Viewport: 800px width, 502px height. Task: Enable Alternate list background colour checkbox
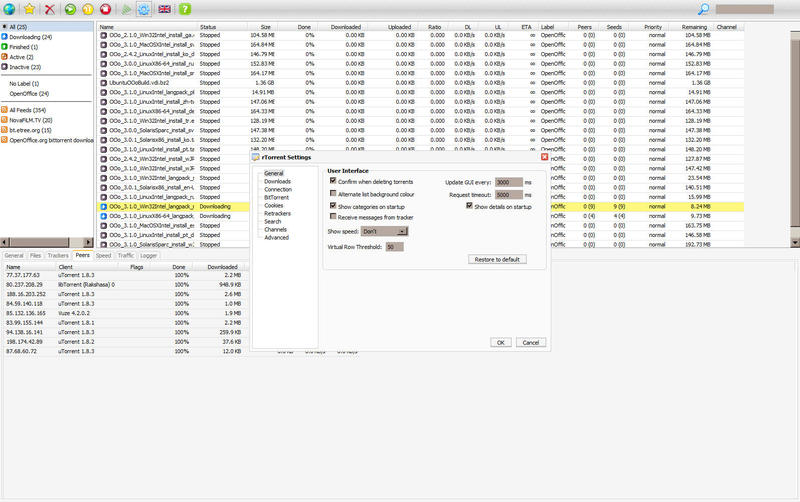pos(333,193)
